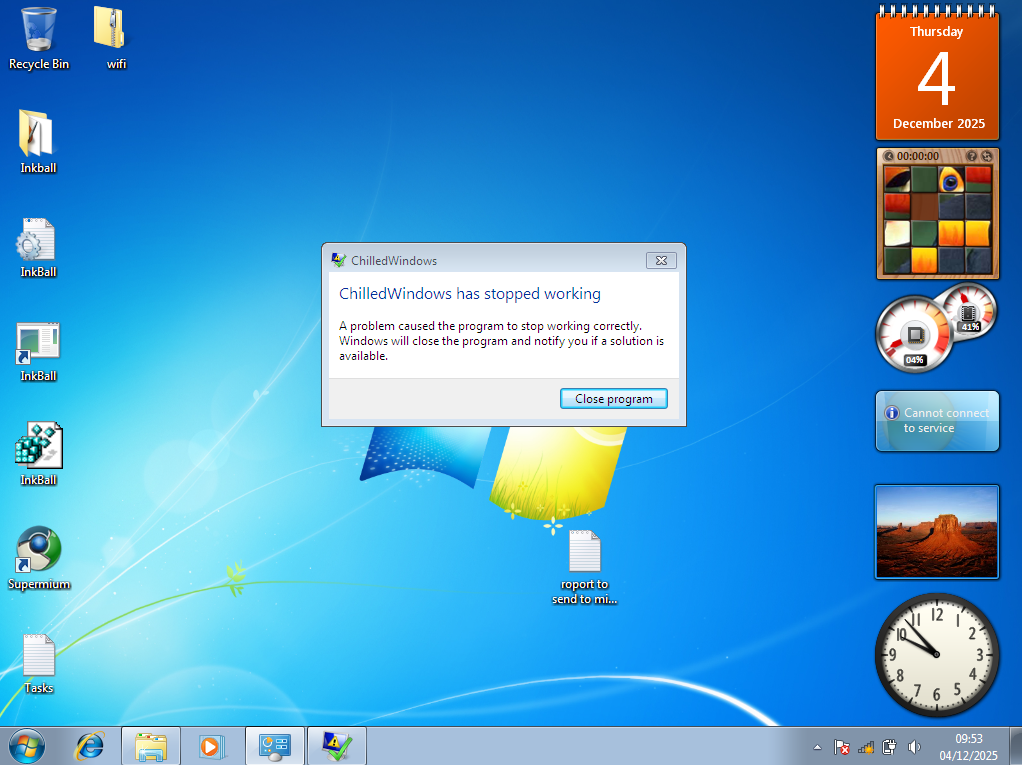This screenshot has width=1022, height=765.
Task: Select the Inkball folder icon
Action: 38,141
